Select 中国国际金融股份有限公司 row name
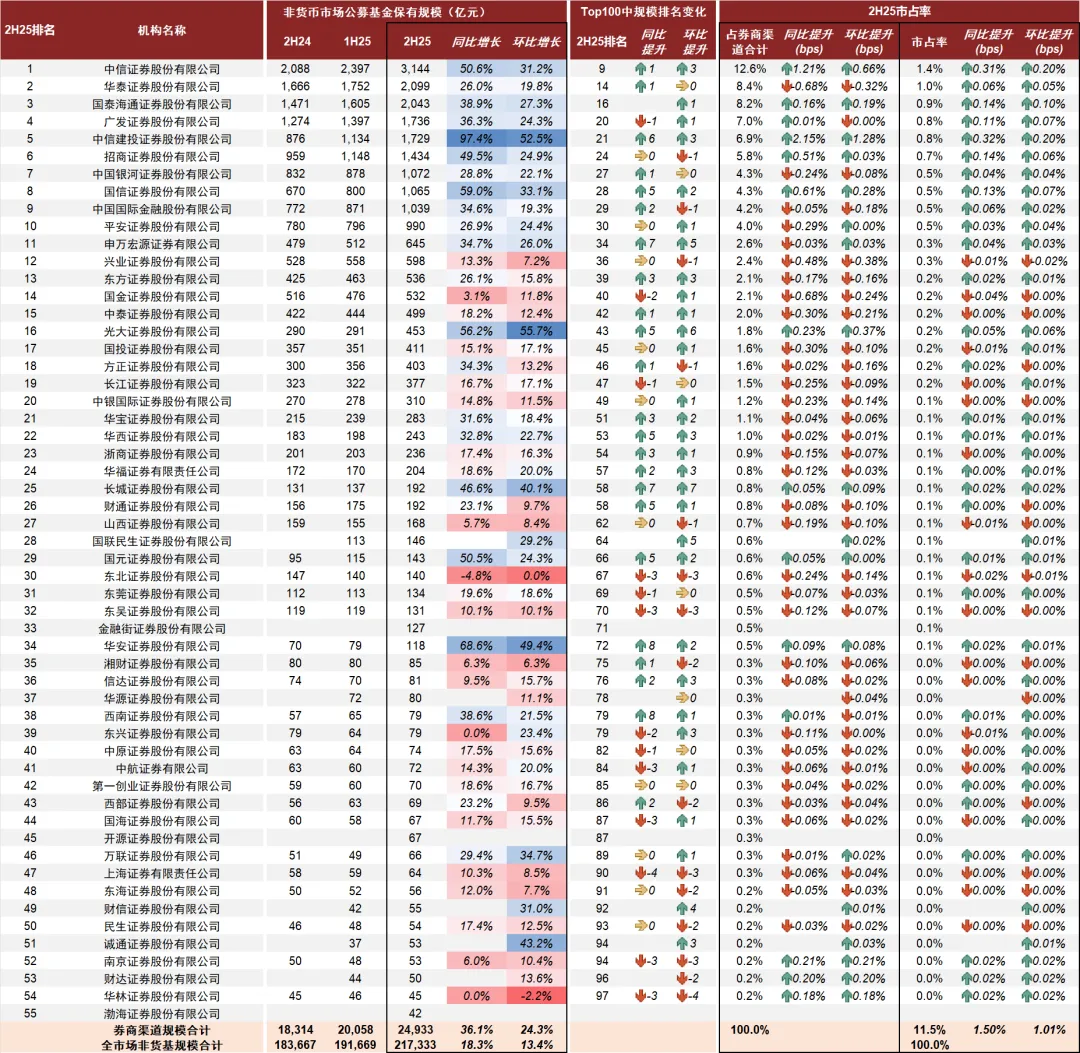 click(162, 209)
